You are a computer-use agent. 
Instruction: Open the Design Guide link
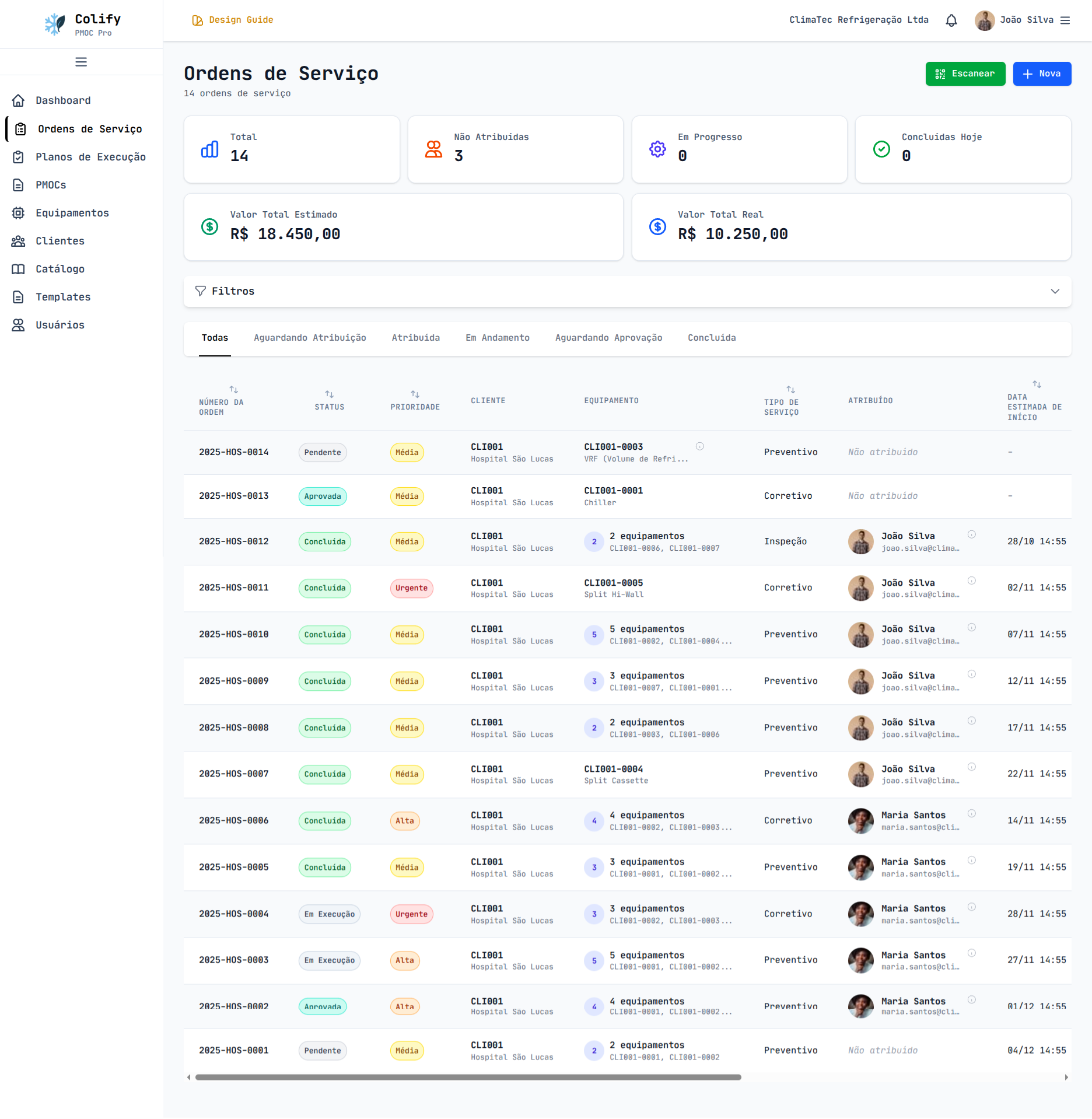click(x=233, y=20)
